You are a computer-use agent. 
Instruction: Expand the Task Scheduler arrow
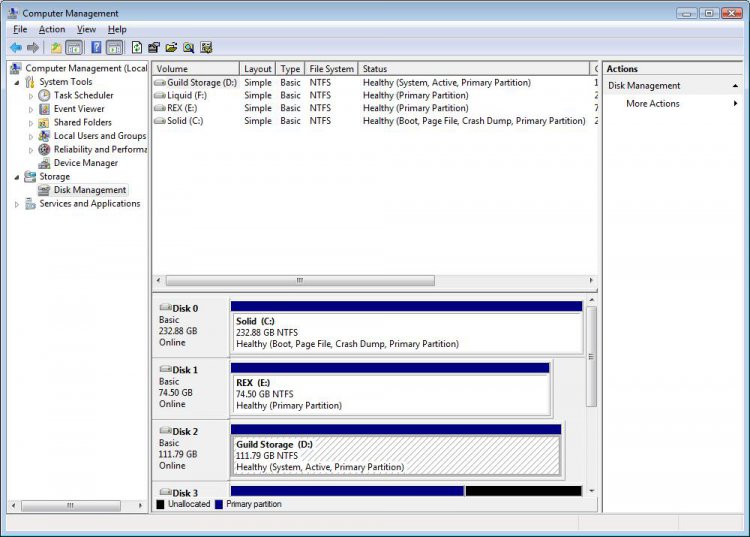click(x=31, y=96)
